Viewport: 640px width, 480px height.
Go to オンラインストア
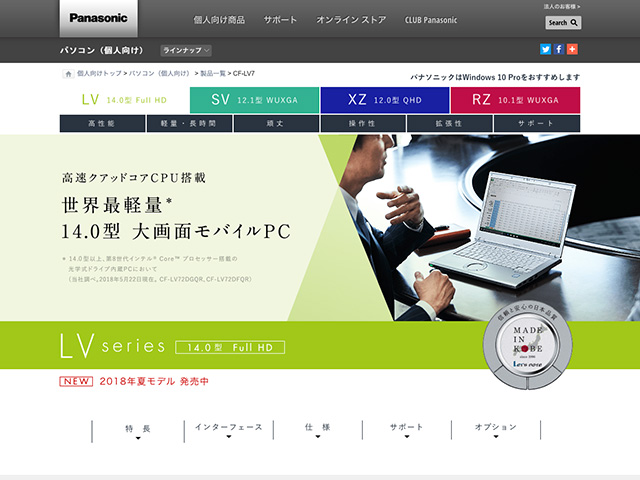click(351, 20)
